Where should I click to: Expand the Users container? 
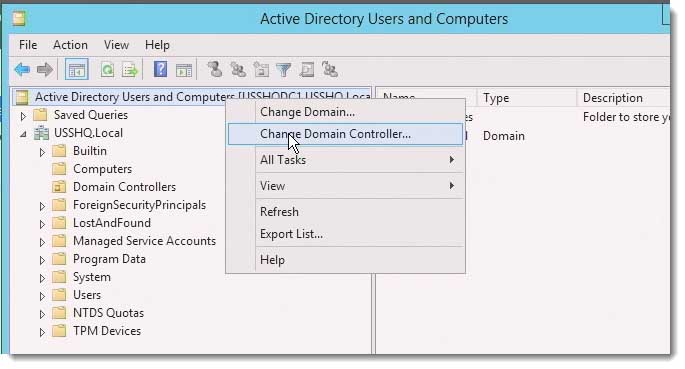click(x=42, y=296)
